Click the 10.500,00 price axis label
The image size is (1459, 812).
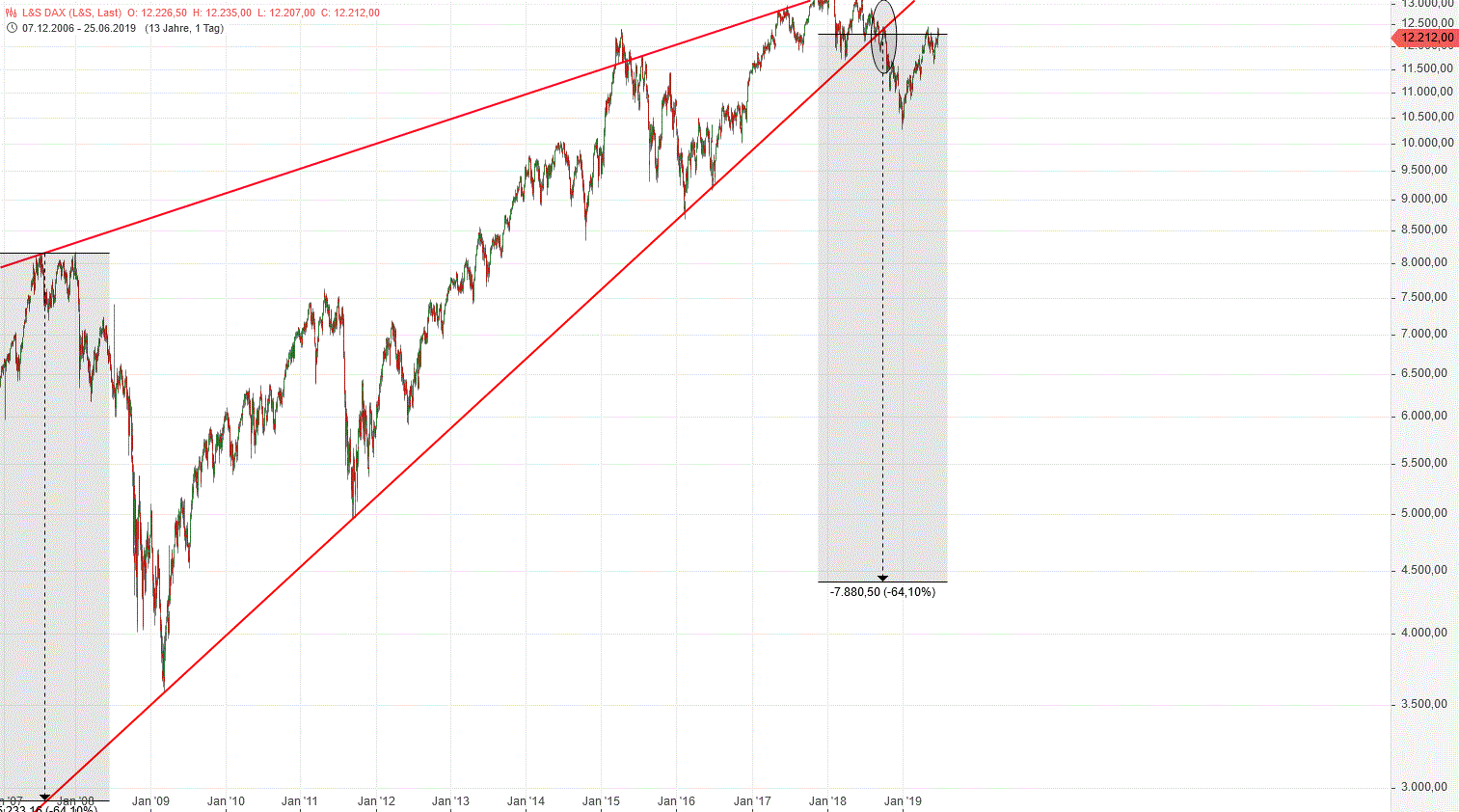coord(1427,117)
